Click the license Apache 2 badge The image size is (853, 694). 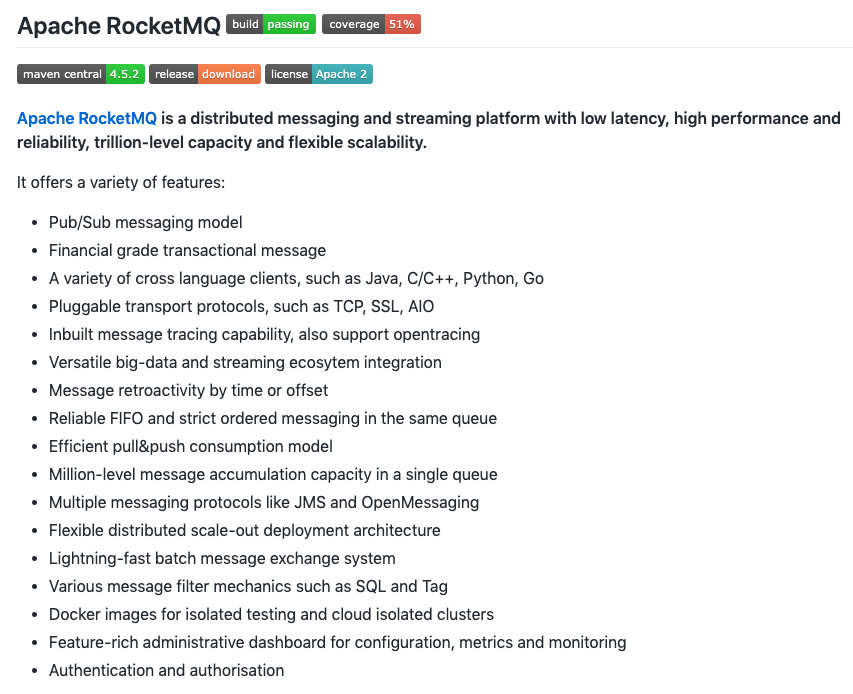click(318, 74)
